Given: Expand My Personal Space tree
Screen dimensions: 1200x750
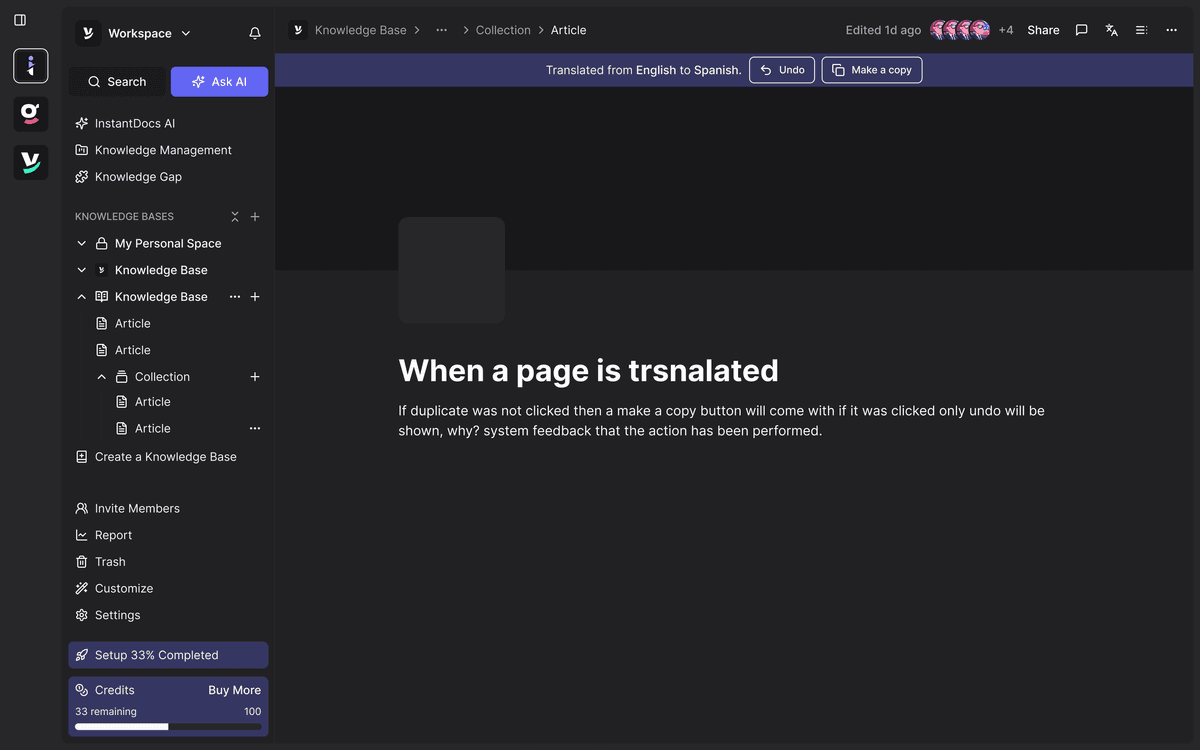Looking at the screenshot, I should click(82, 243).
